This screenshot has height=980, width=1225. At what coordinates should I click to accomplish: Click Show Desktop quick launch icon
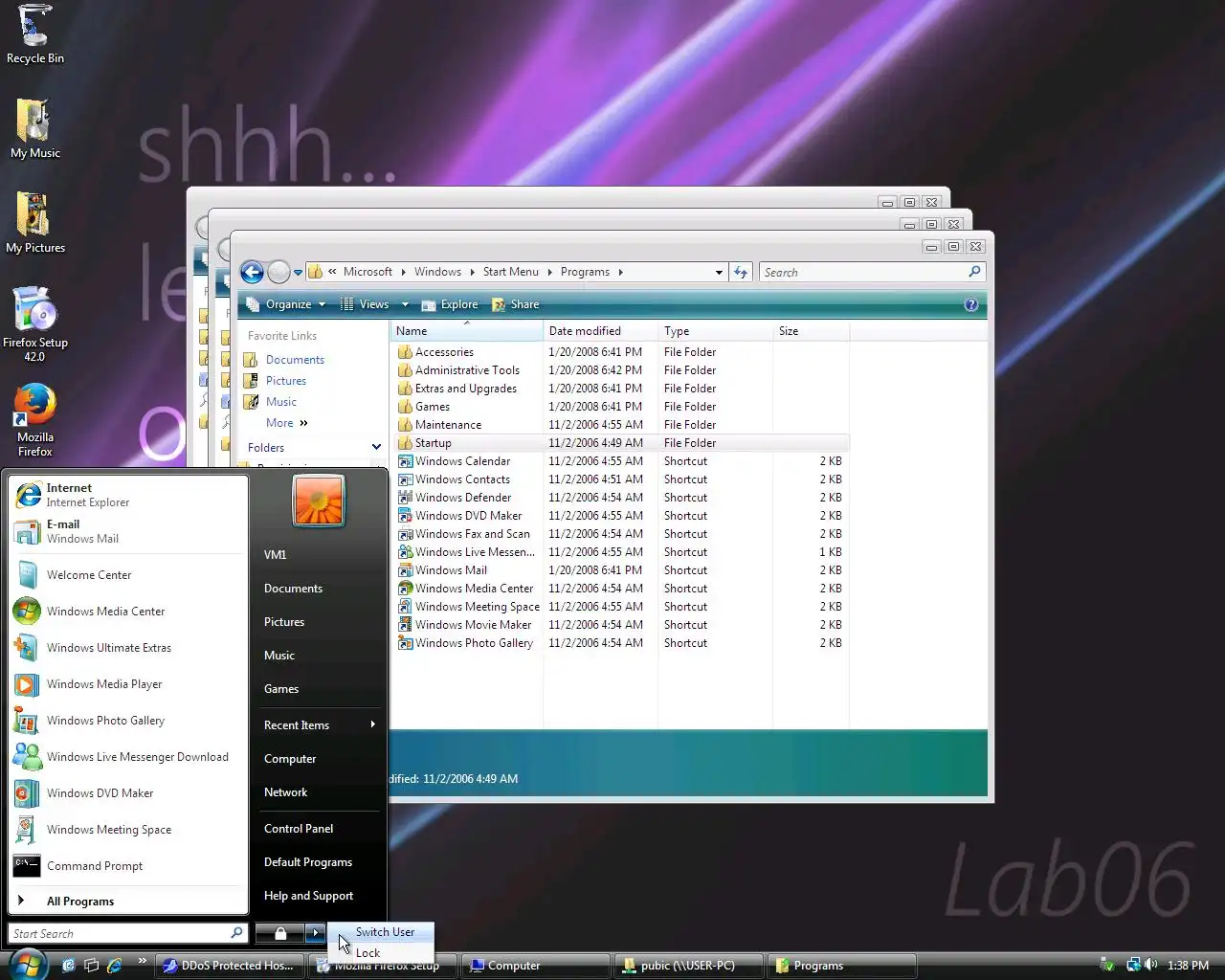[x=92, y=966]
